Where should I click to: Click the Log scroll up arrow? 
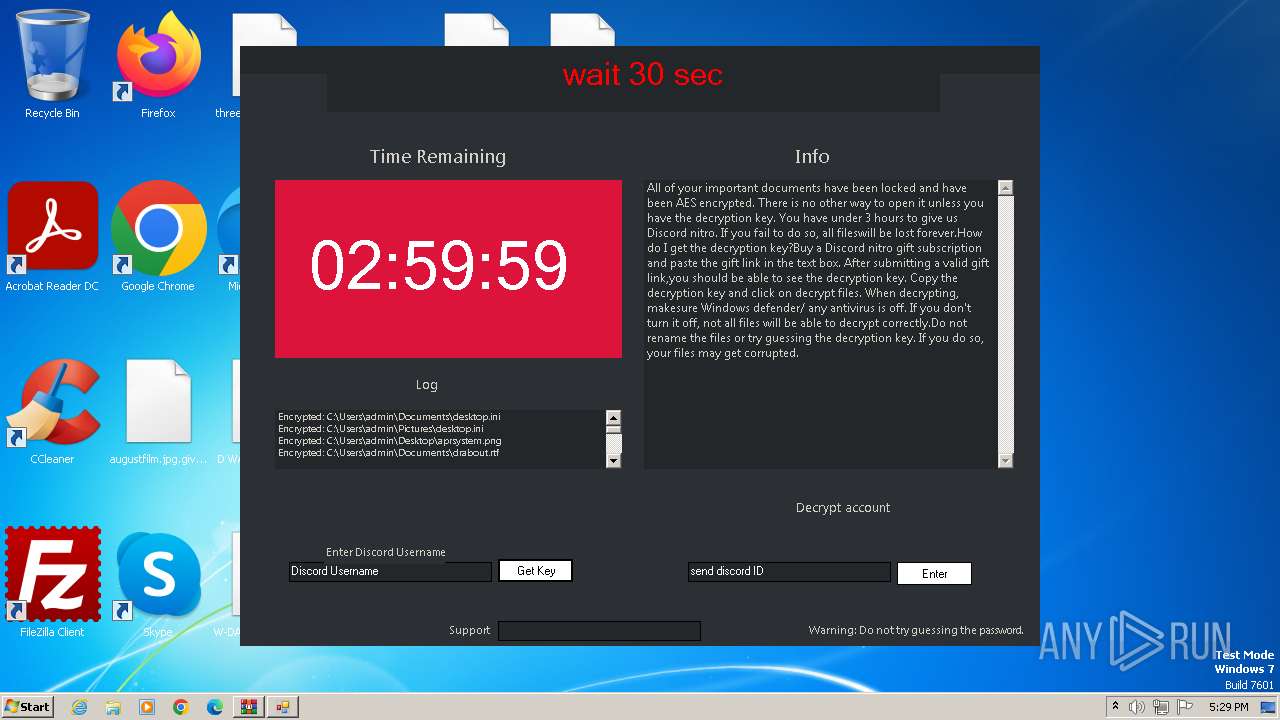pos(614,418)
